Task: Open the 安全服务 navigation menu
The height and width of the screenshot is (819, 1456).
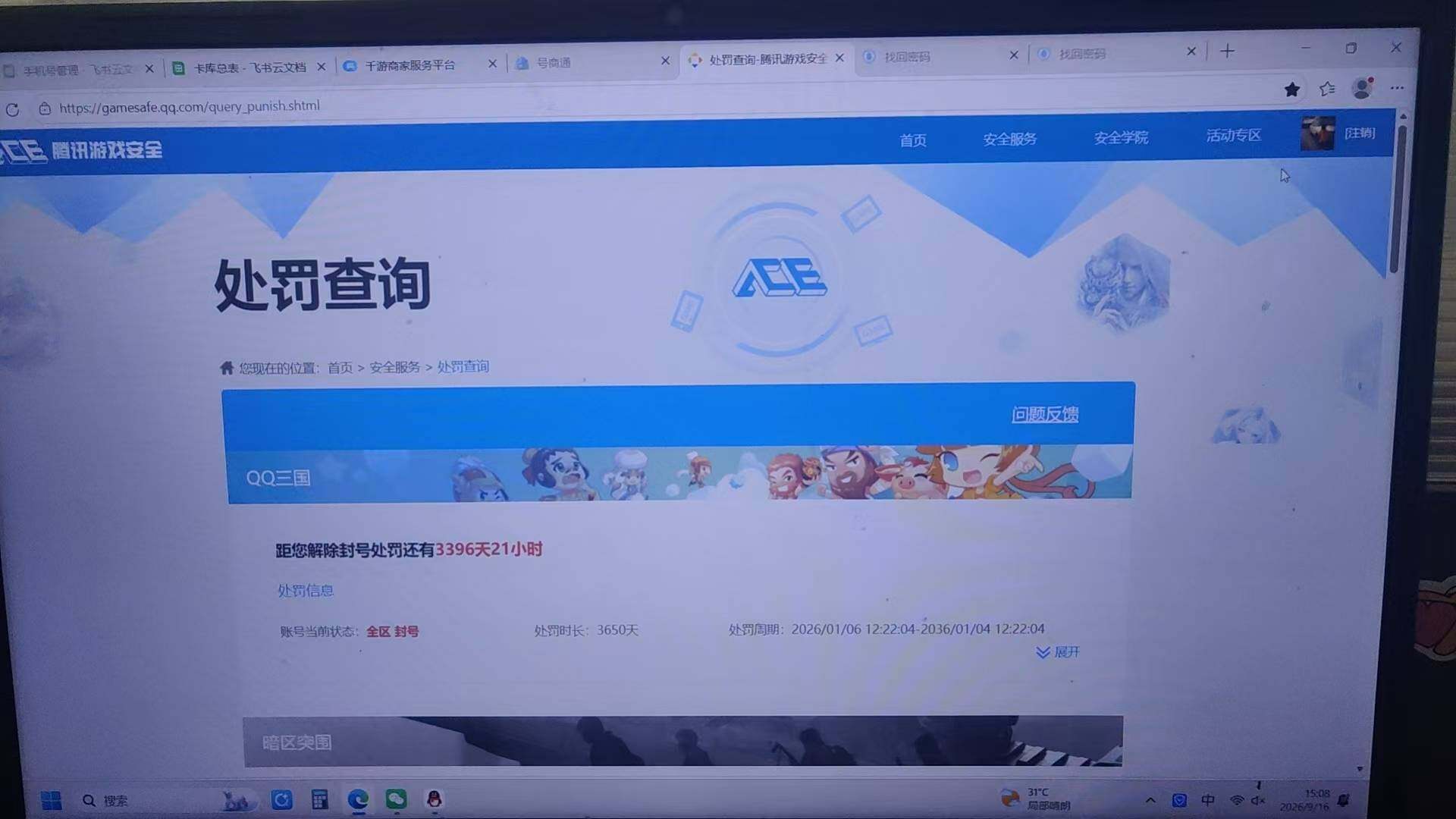Action: [1009, 139]
